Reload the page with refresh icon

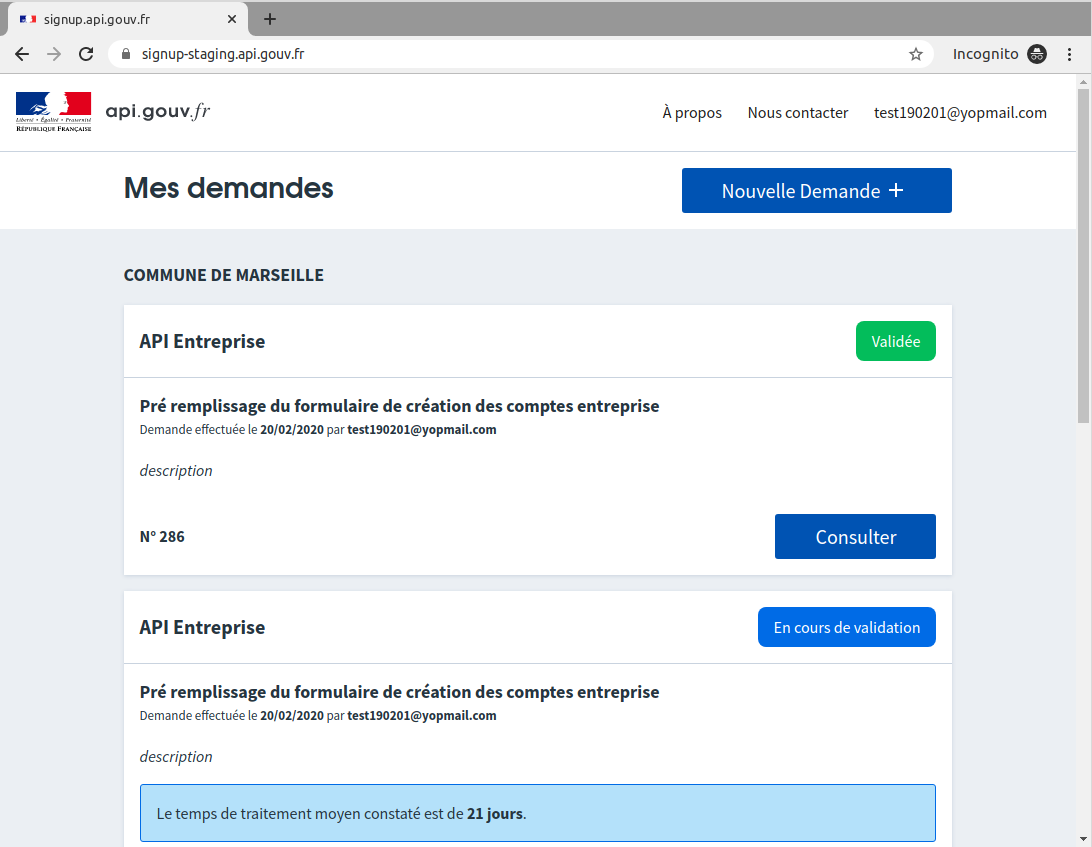(x=86, y=54)
